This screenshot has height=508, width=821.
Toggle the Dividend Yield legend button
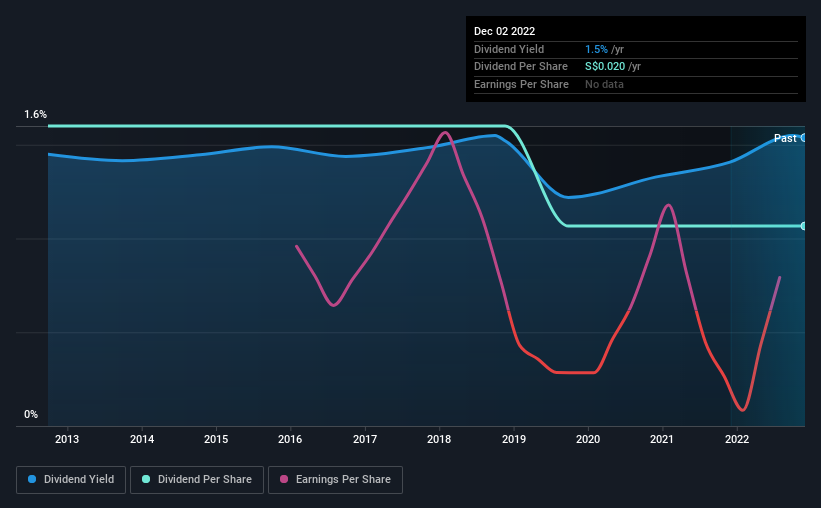click(x=71, y=480)
